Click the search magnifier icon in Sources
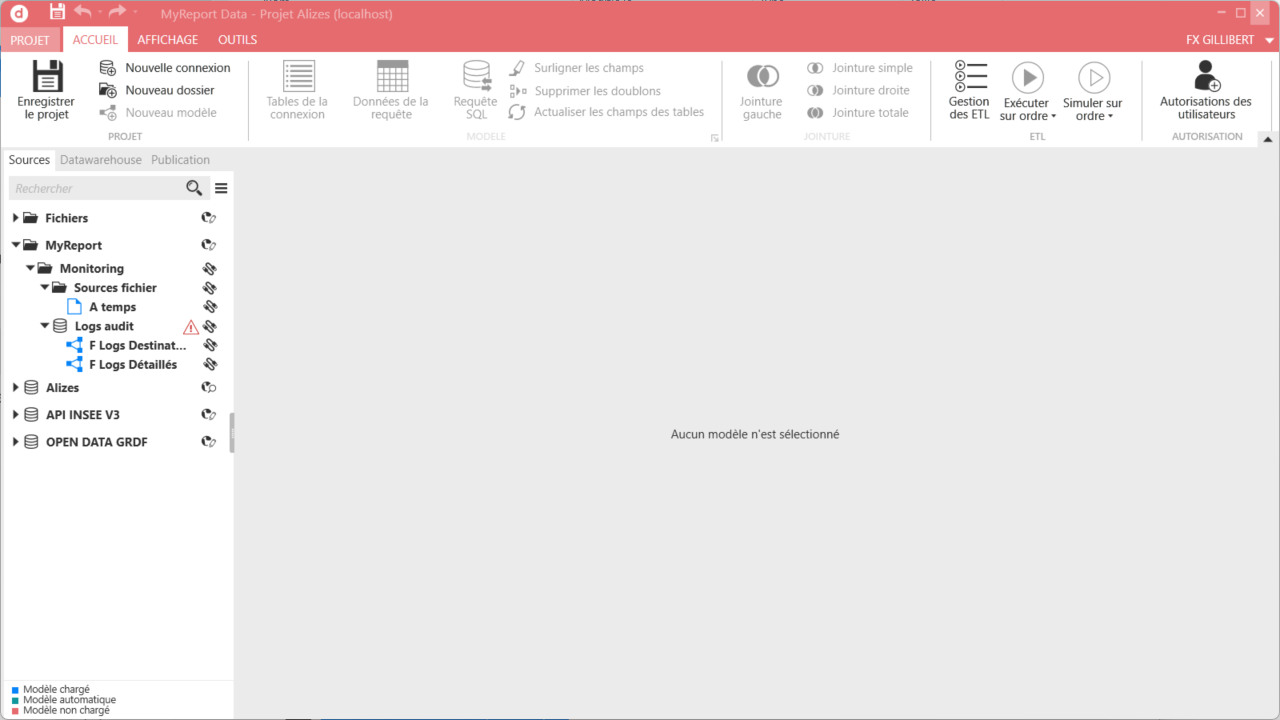1280x720 pixels. coord(194,188)
